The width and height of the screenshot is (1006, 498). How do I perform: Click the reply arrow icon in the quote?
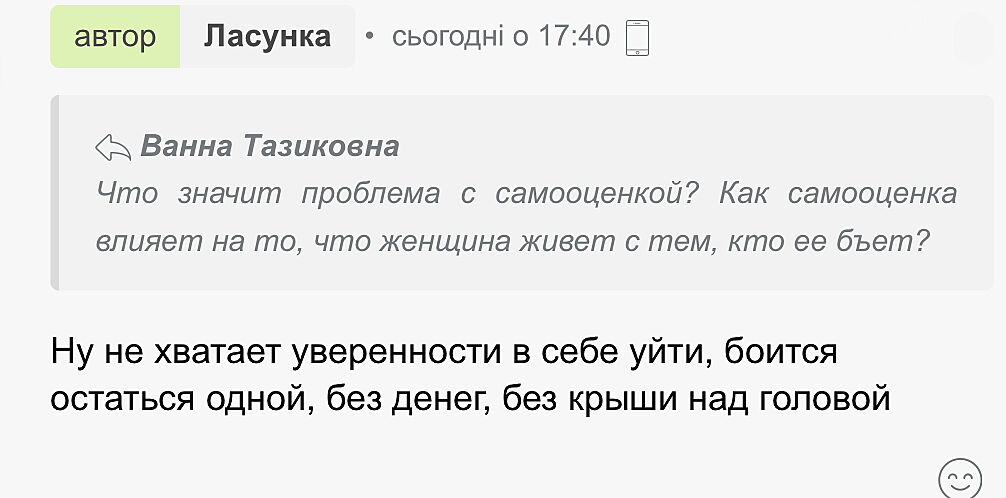[113, 148]
